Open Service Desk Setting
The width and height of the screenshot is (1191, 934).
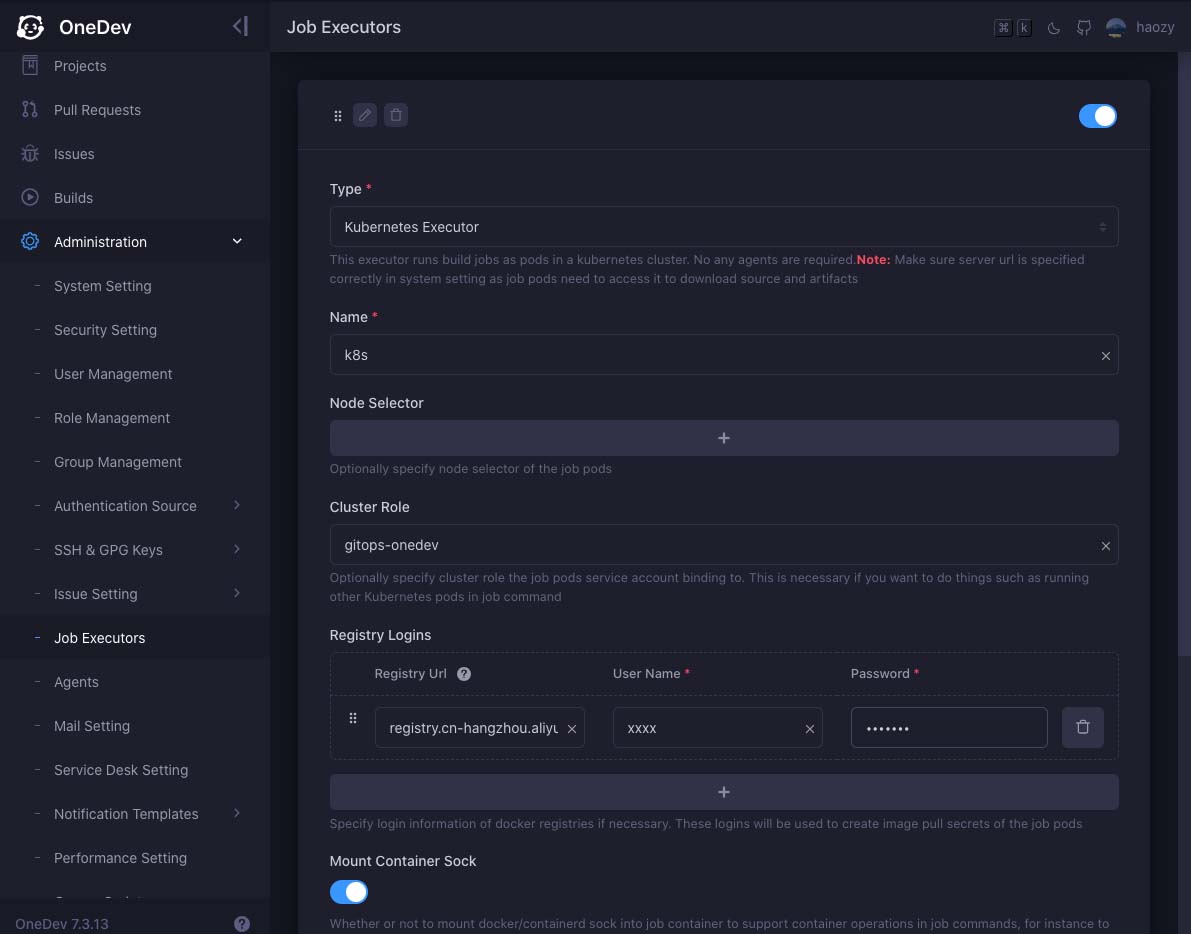coord(121,771)
